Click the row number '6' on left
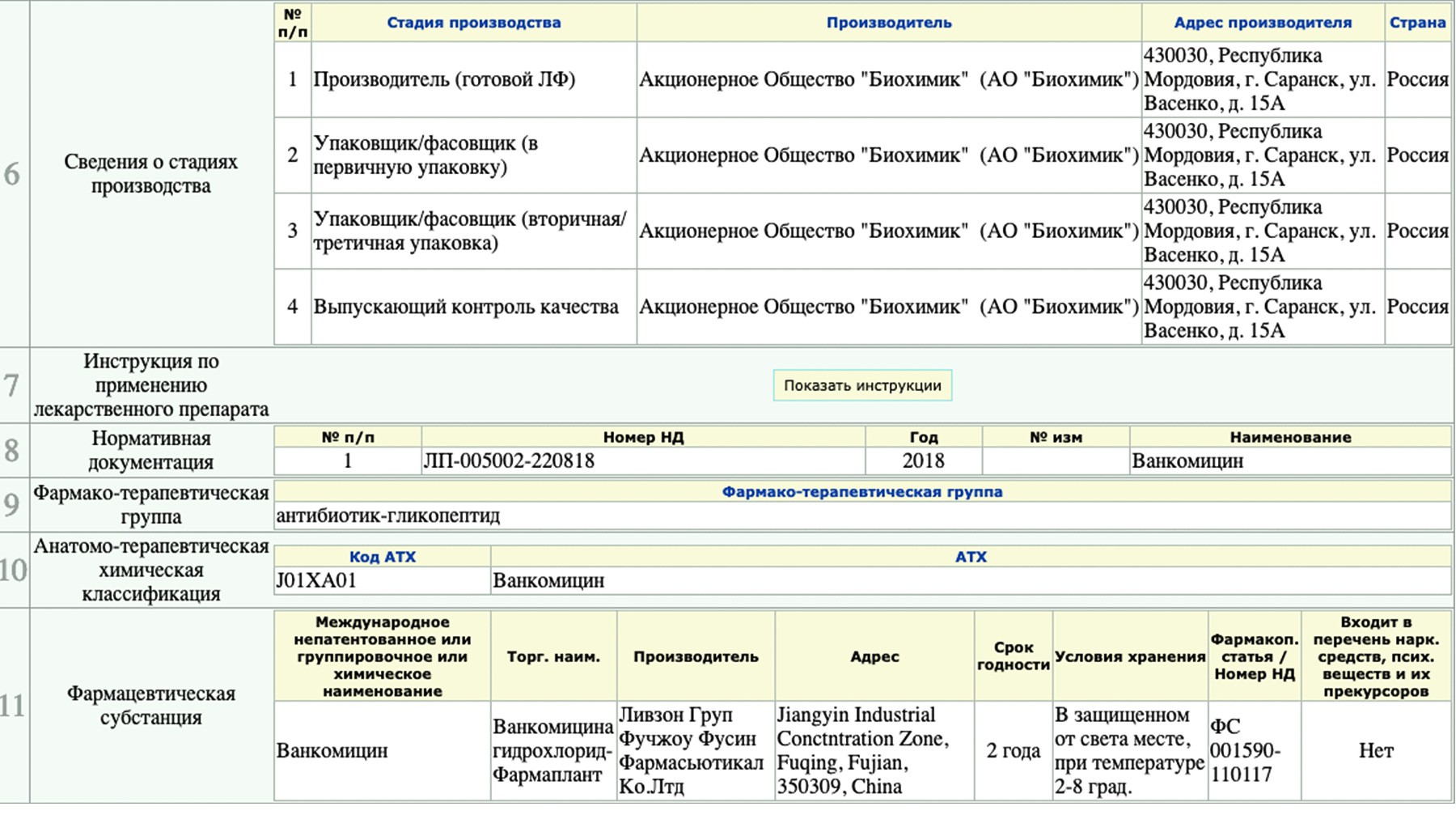Viewport: 1456px width, 815px height. (12, 174)
